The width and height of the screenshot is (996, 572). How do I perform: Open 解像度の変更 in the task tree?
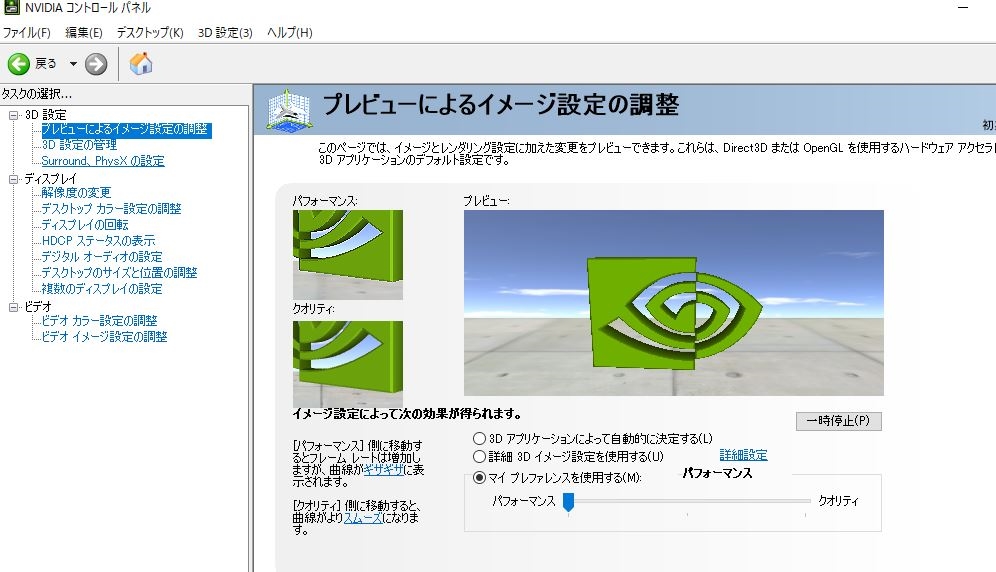pyautogui.click(x=76, y=193)
